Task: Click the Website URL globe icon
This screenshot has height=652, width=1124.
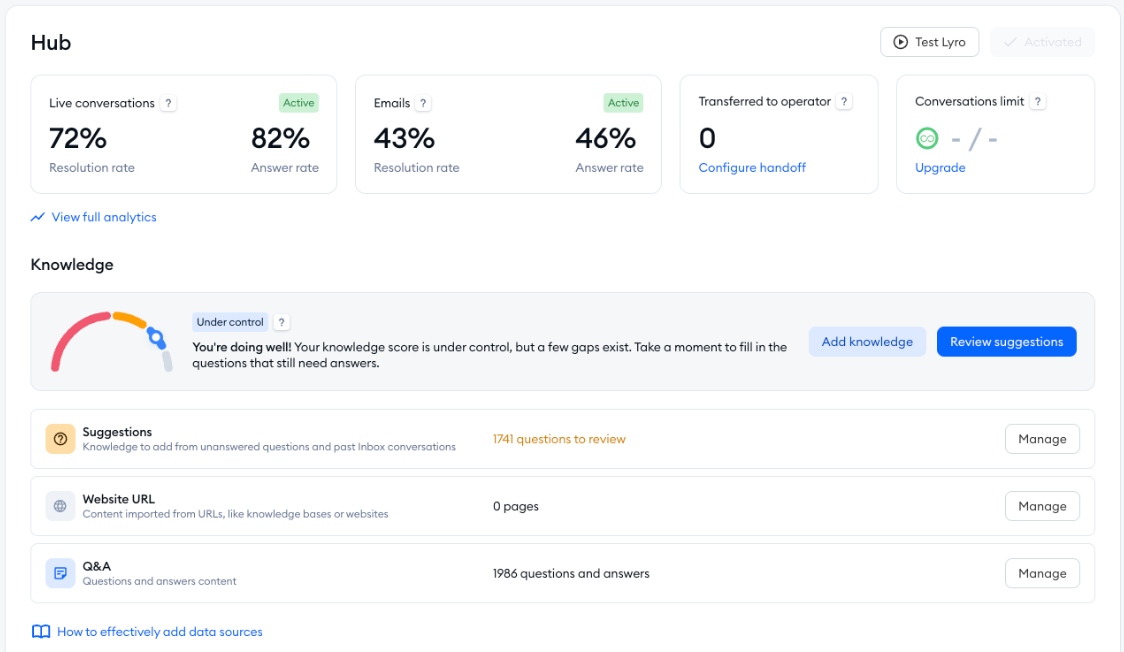Action: pos(59,505)
